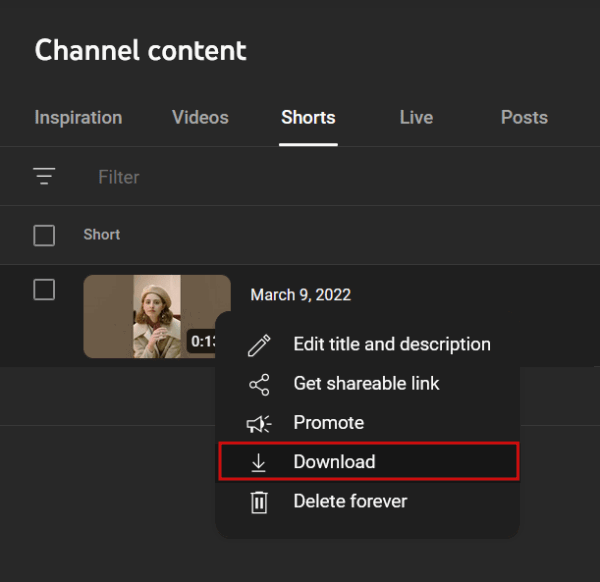Open the Videos tab

coord(200,117)
